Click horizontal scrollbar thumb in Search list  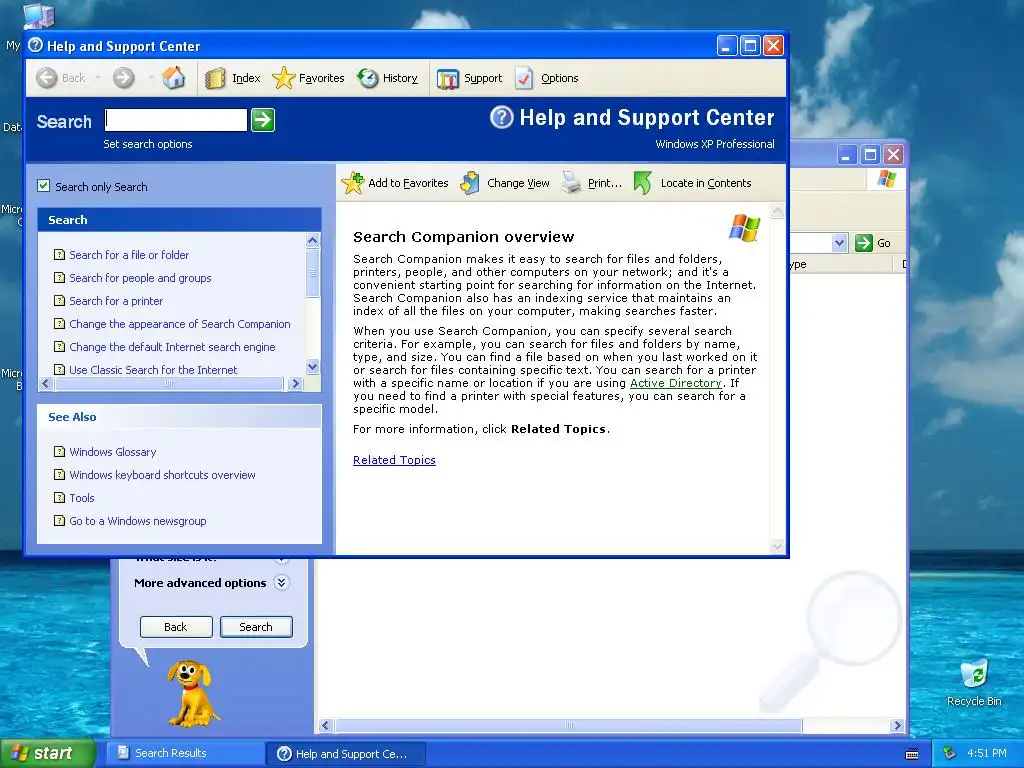pyautogui.click(x=169, y=383)
